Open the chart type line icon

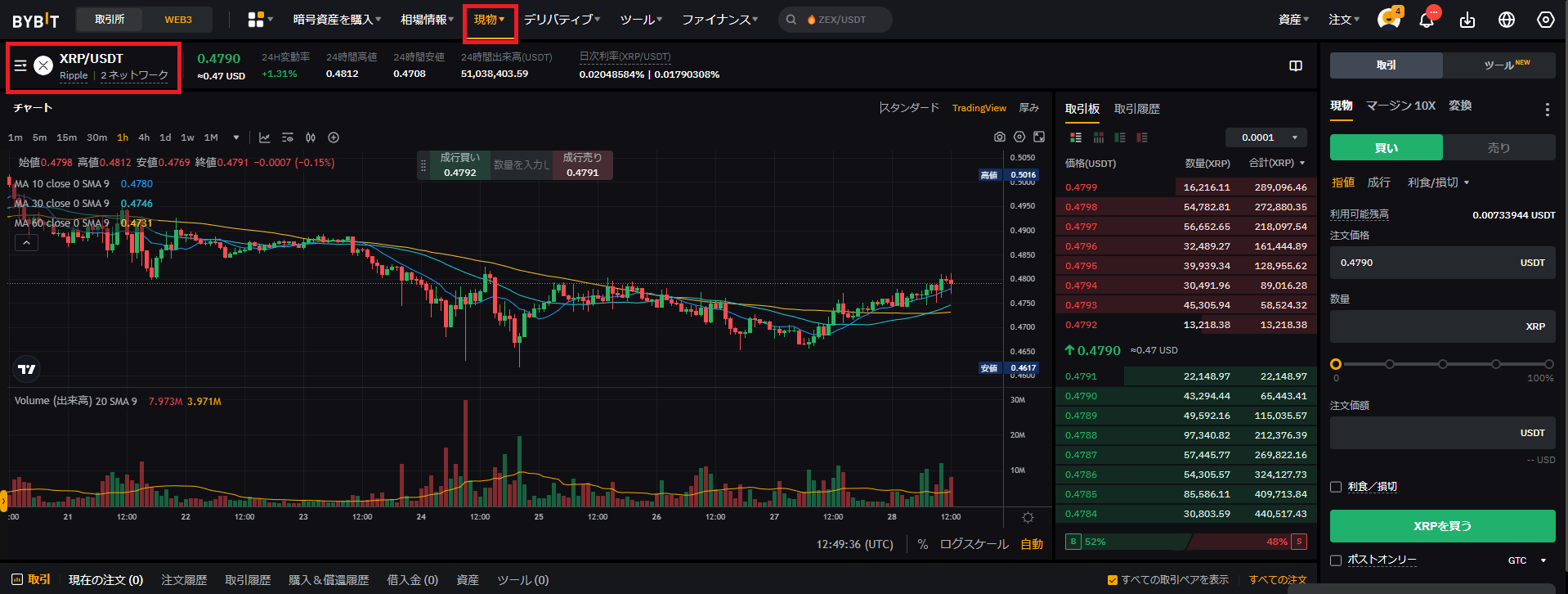265,137
